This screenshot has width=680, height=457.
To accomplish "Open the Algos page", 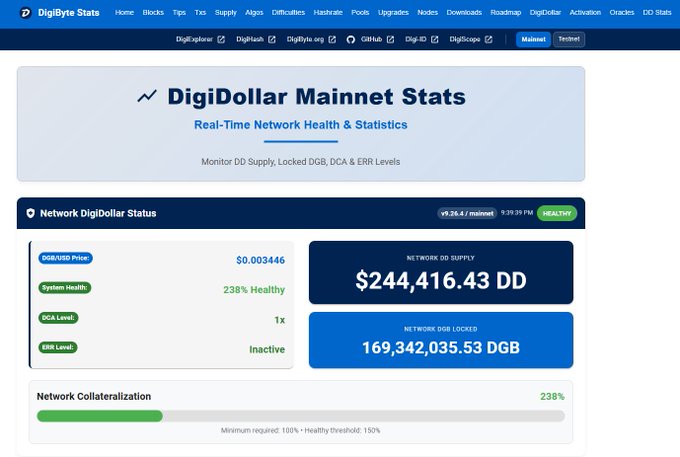I will coord(254,13).
